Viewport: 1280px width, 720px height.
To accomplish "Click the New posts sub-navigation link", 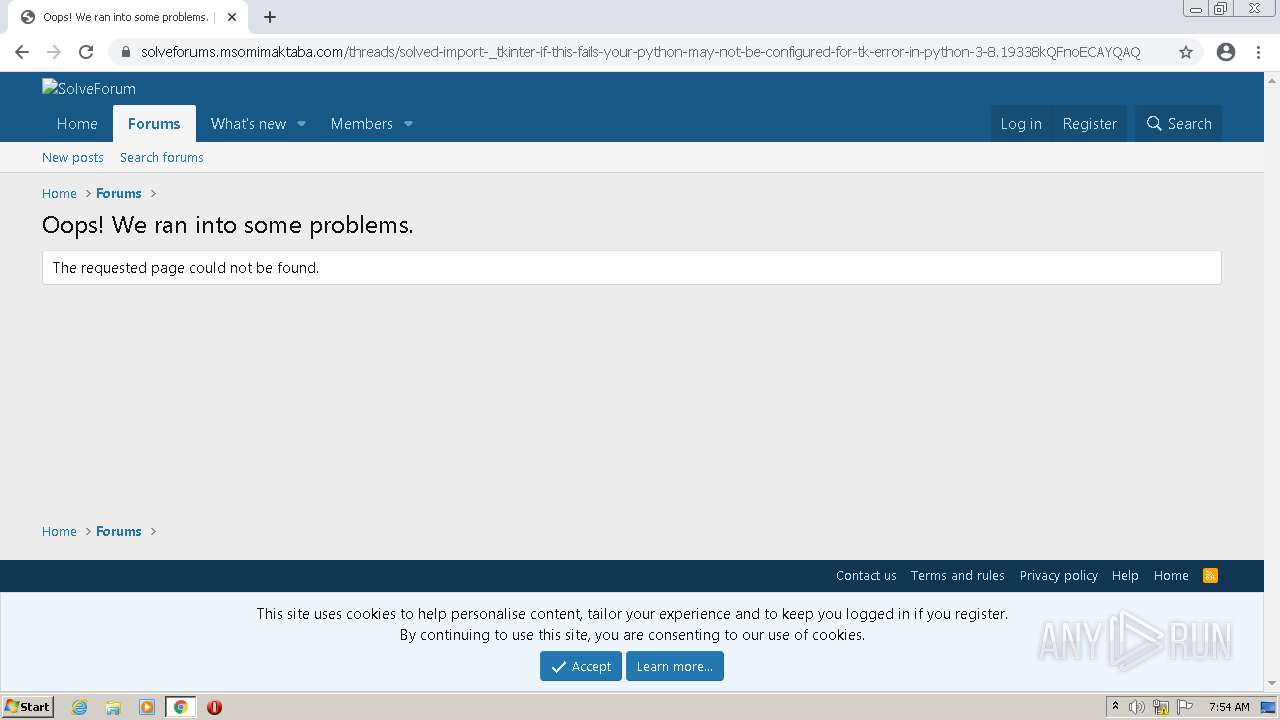I will [73, 157].
